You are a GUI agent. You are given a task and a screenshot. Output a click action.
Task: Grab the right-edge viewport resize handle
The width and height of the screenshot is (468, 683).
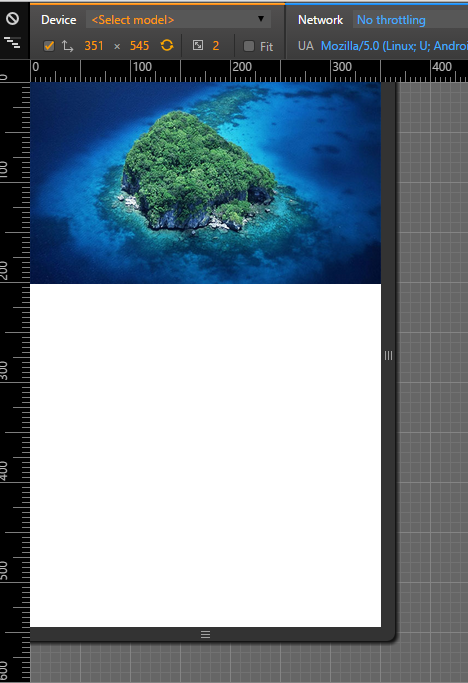coord(388,355)
